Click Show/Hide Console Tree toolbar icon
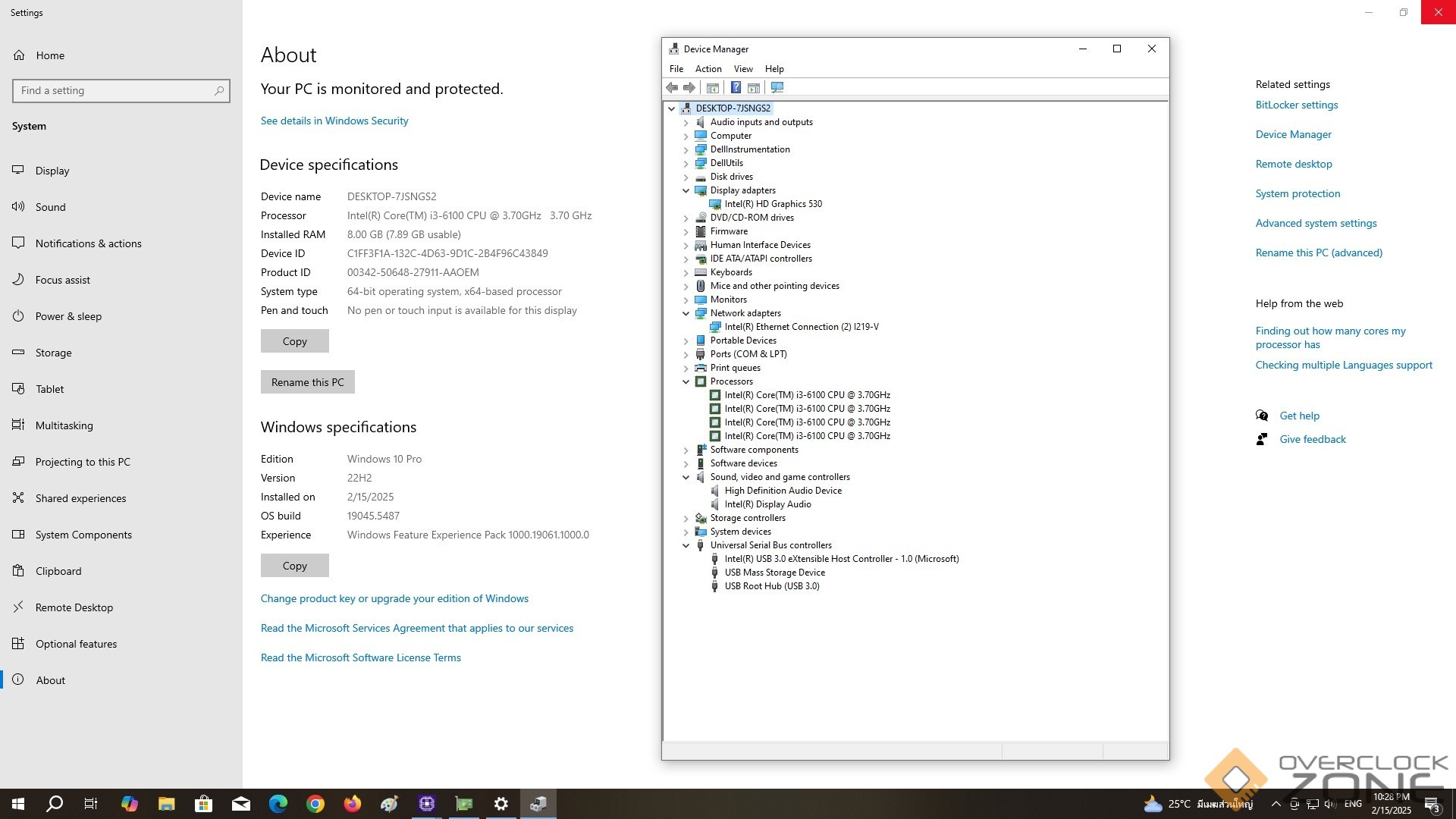Image resolution: width=1456 pixels, height=819 pixels. (713, 88)
